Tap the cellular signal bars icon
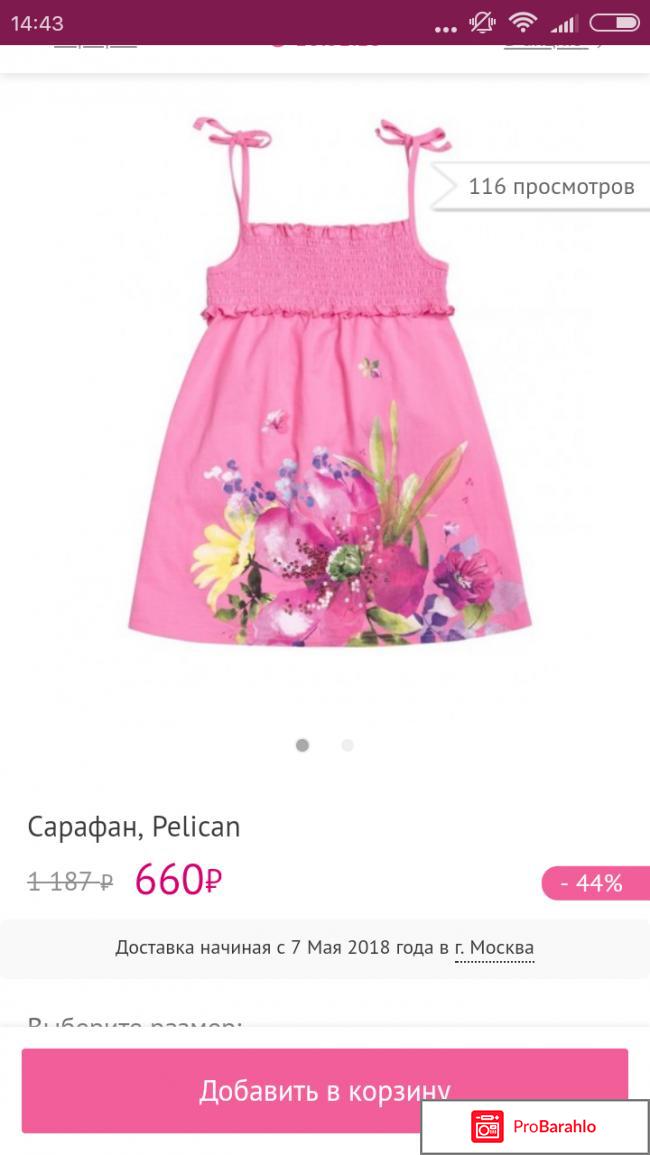Screen dimensions: 650x1155 563,24
